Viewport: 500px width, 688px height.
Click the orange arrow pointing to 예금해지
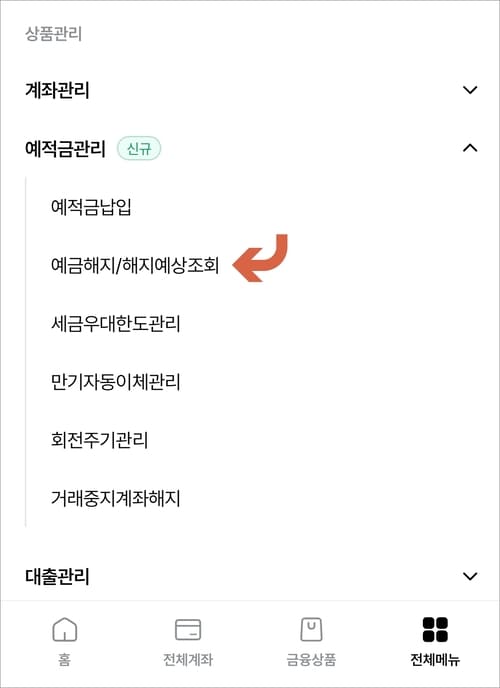pos(260,258)
